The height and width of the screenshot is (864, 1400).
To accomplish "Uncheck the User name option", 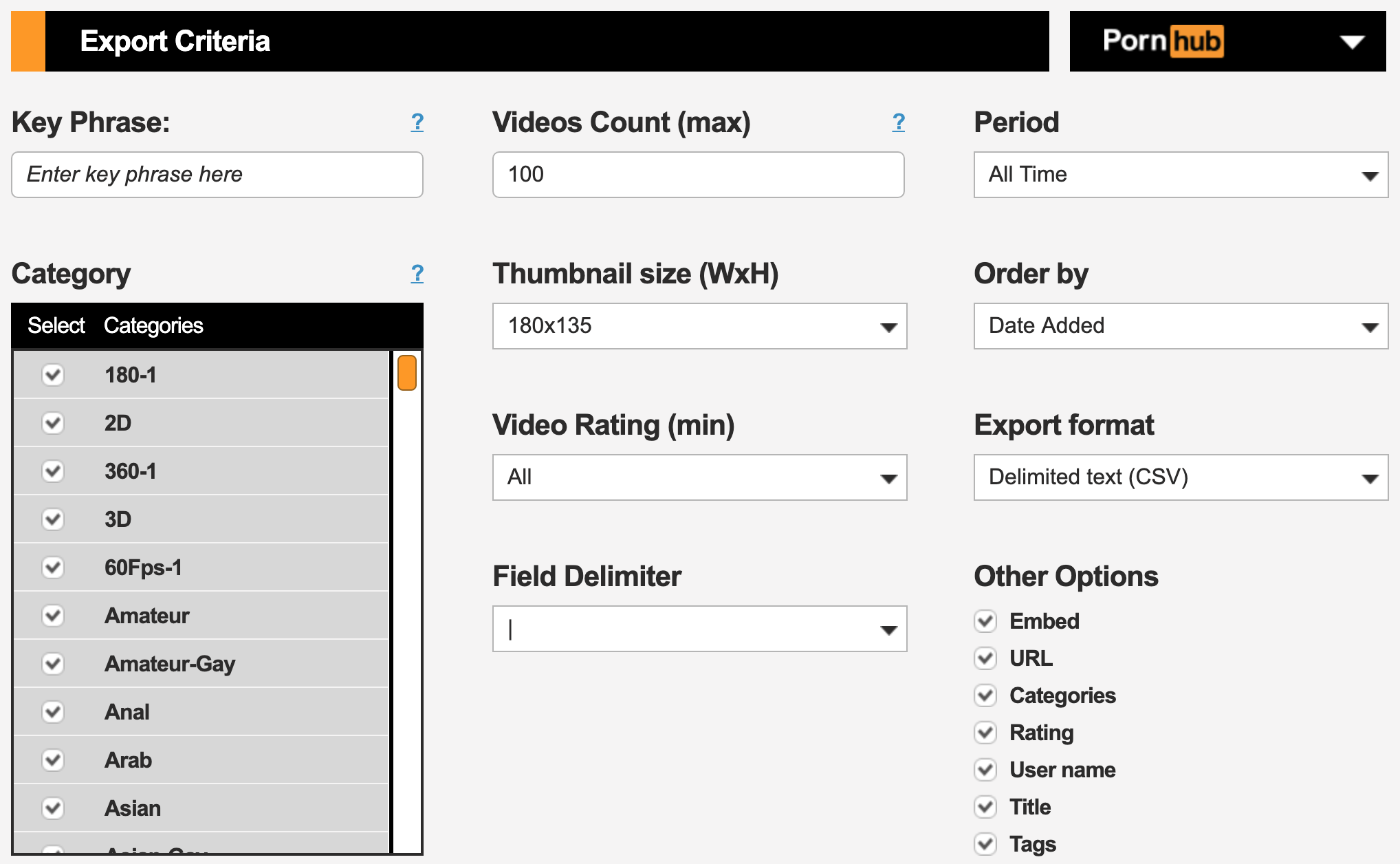I will point(985,770).
